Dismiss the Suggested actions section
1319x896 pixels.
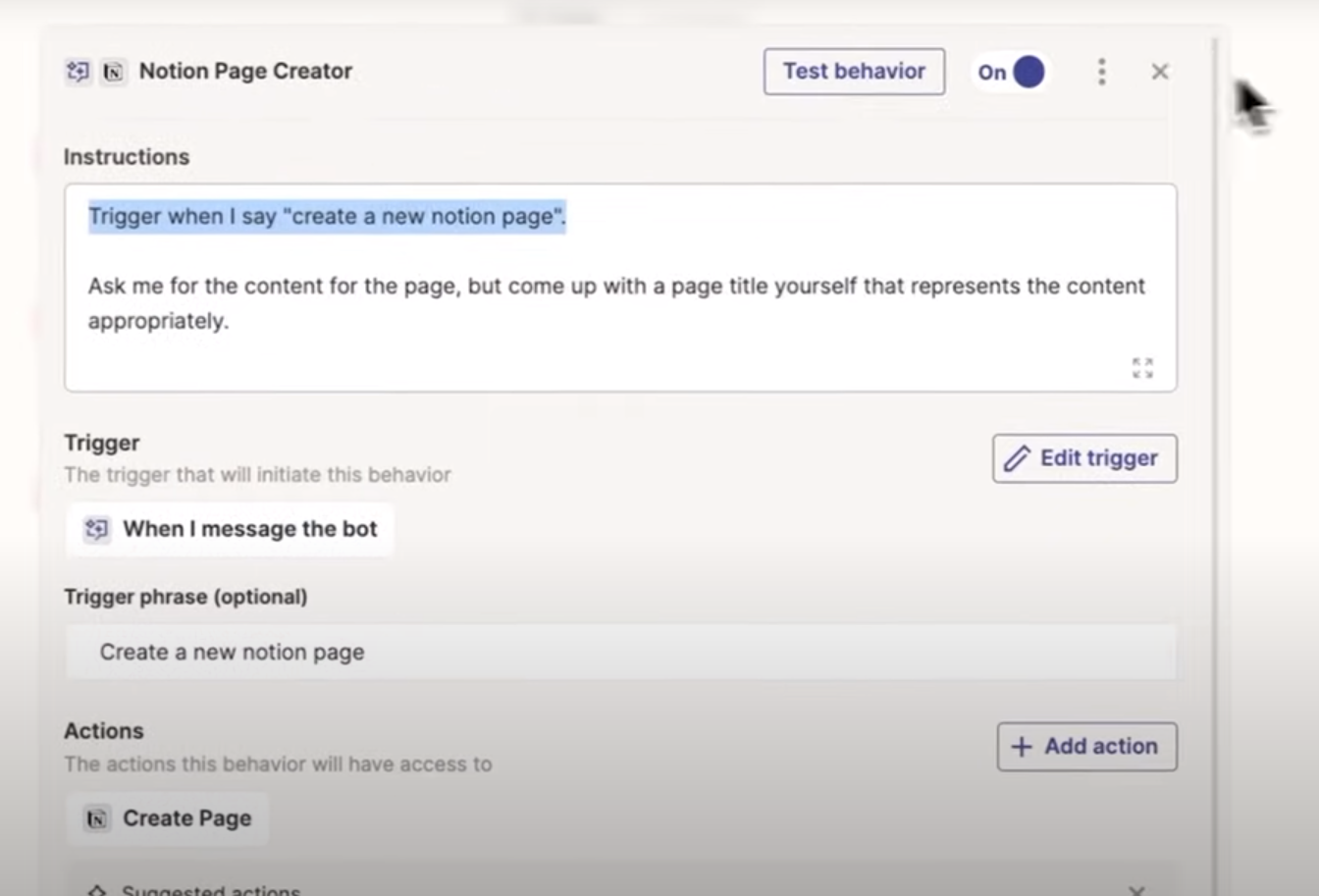pos(1136,891)
